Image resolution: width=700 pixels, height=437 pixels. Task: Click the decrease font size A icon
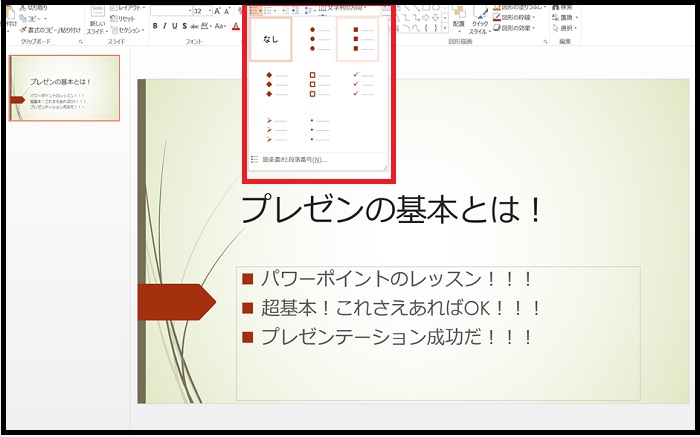coord(227,11)
